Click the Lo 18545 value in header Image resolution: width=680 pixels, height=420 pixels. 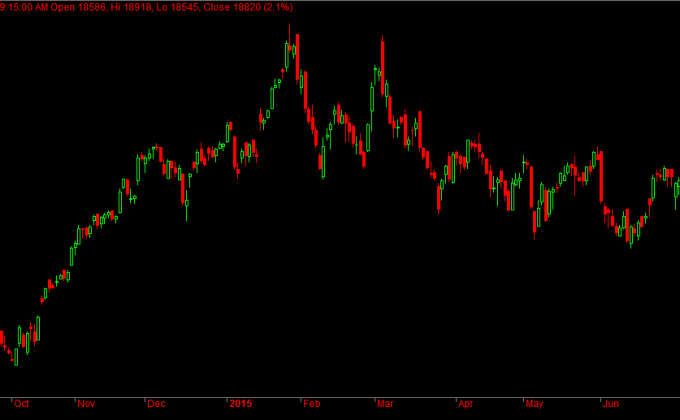point(178,7)
